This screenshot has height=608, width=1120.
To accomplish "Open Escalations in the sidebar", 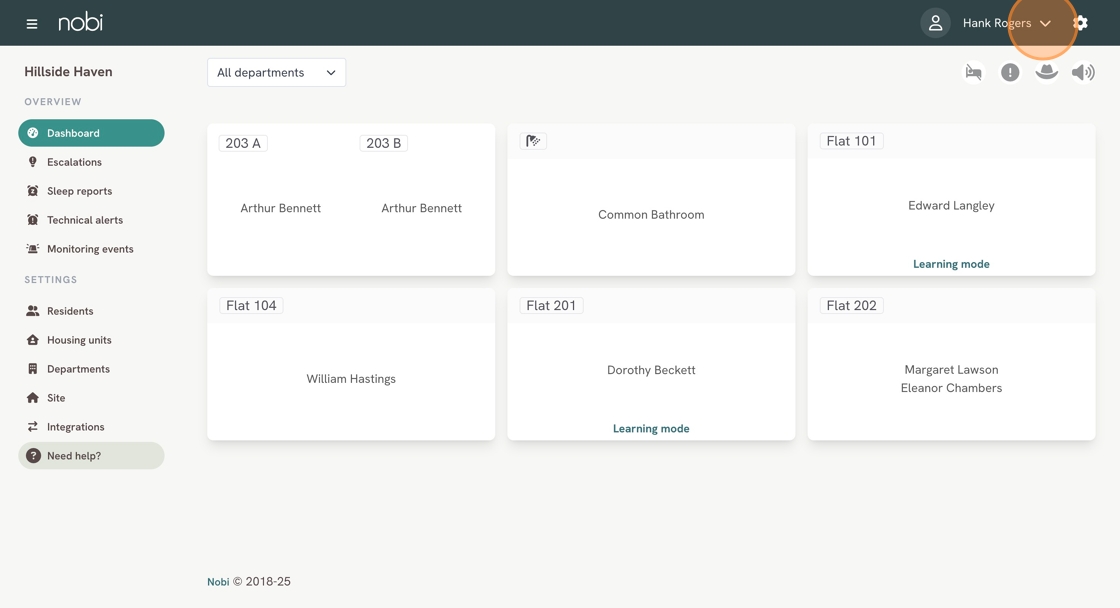I will 74,162.
